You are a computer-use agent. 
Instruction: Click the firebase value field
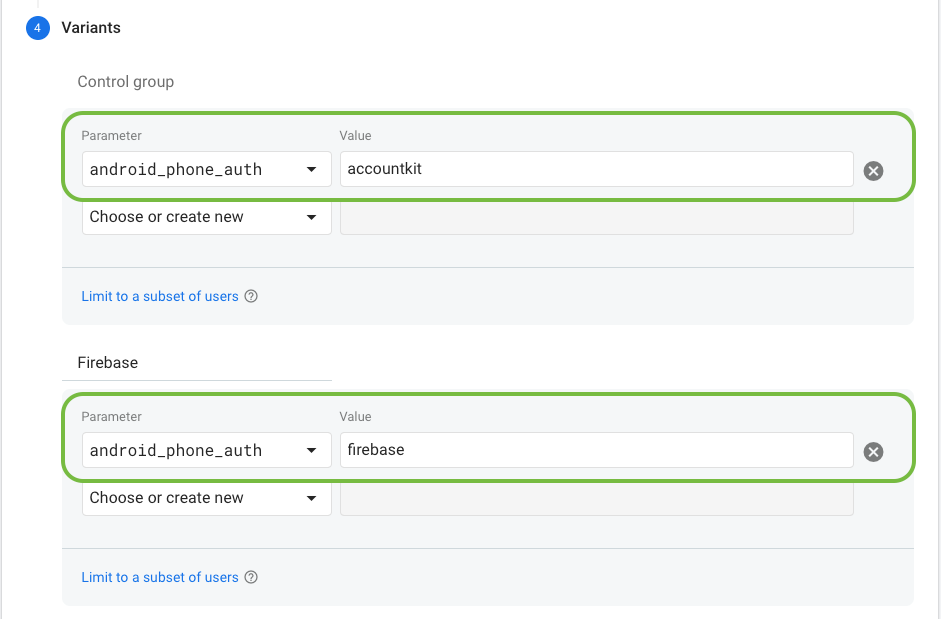pos(596,450)
